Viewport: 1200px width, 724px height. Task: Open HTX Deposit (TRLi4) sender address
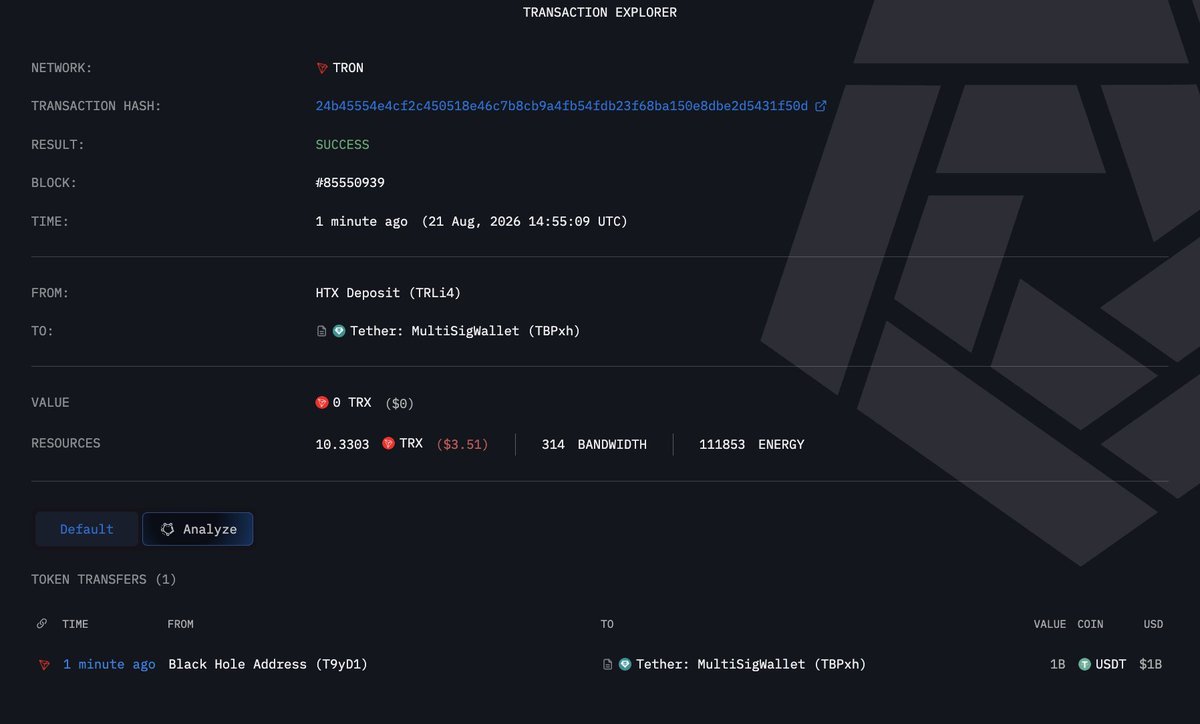click(388, 293)
